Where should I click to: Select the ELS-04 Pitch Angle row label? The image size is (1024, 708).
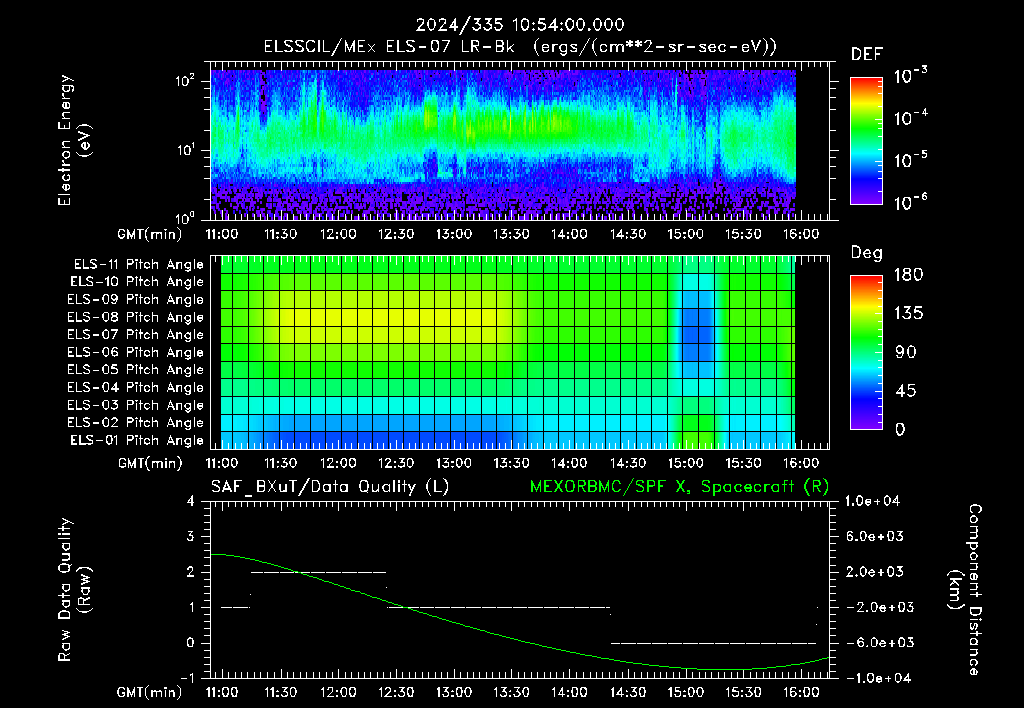point(136,387)
